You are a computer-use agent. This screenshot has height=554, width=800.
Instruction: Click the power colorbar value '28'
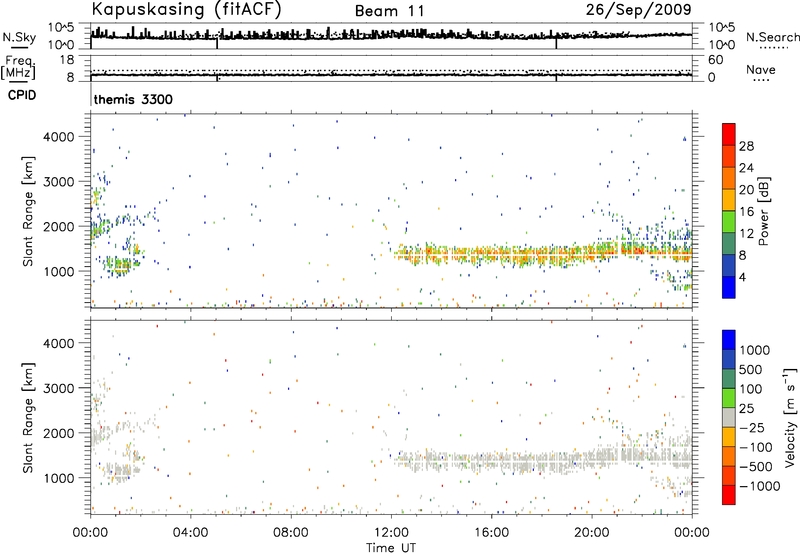746,146
